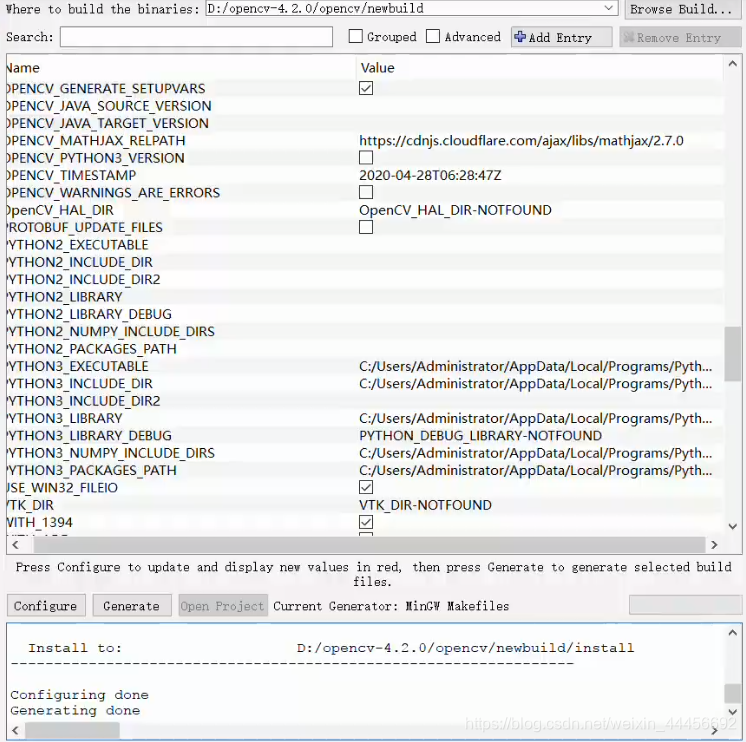Select the PYTHON2_NUMPY_INCLUDE_DIRS row
The width and height of the screenshot is (746, 742).
tap(365, 332)
